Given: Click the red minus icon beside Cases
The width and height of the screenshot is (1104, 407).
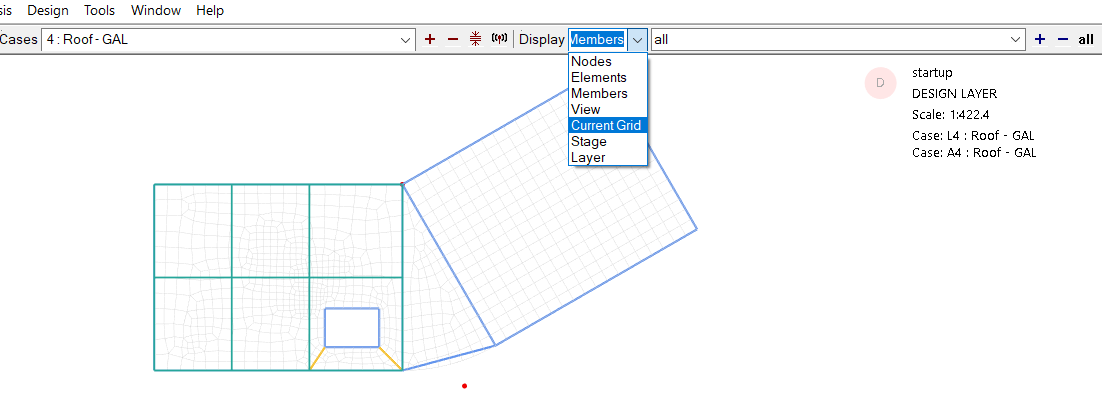Looking at the screenshot, I should 452,39.
